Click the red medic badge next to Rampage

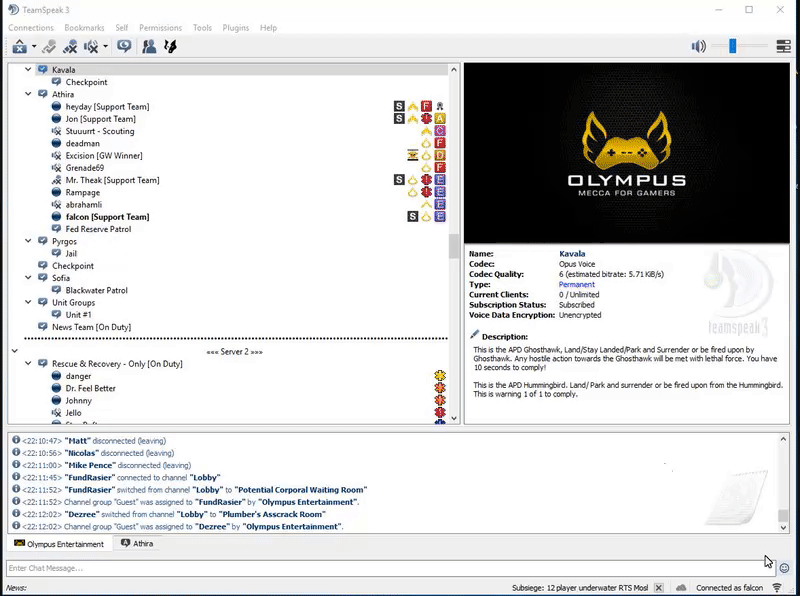pos(427,192)
